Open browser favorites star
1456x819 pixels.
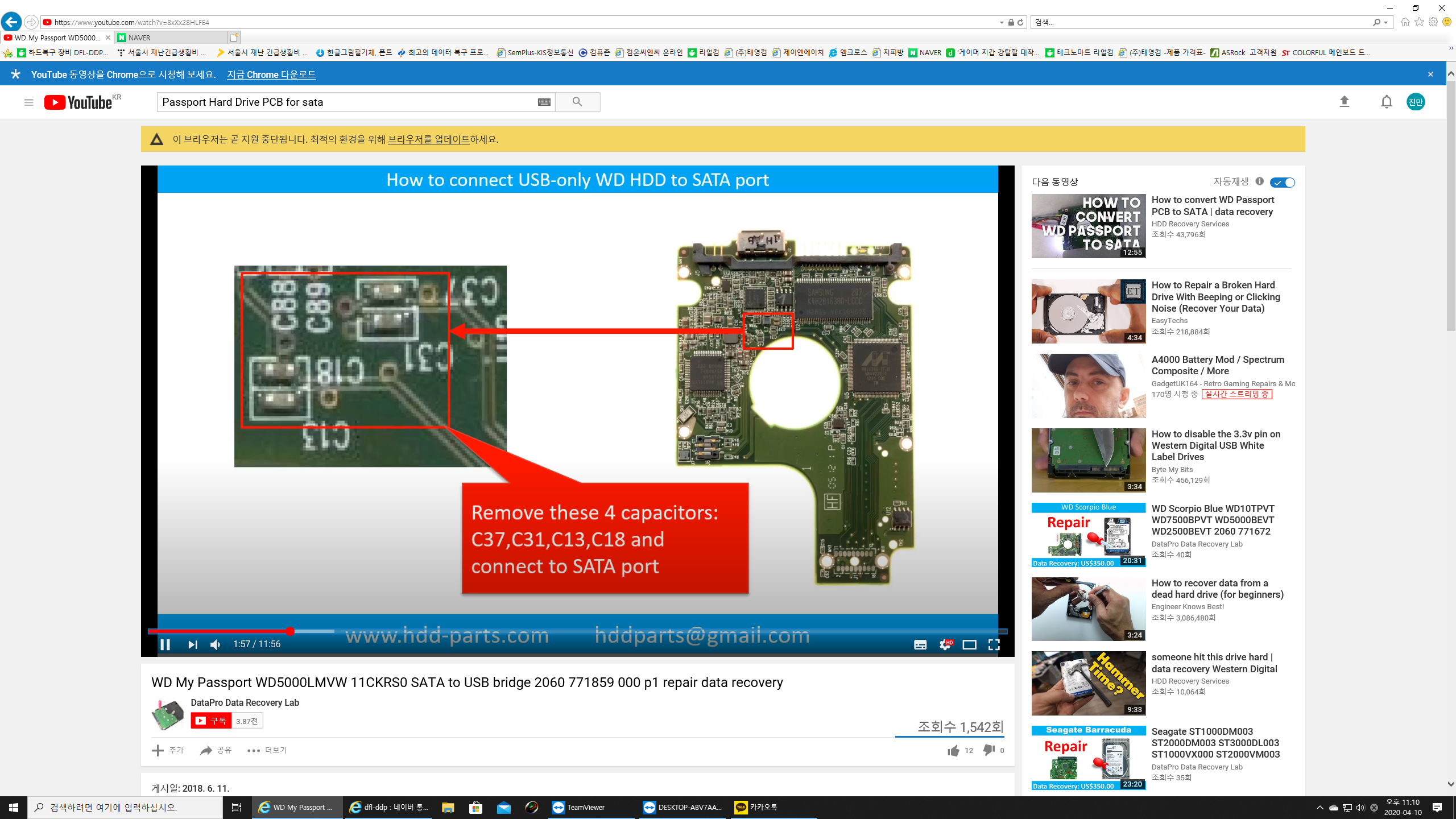pos(1420,22)
